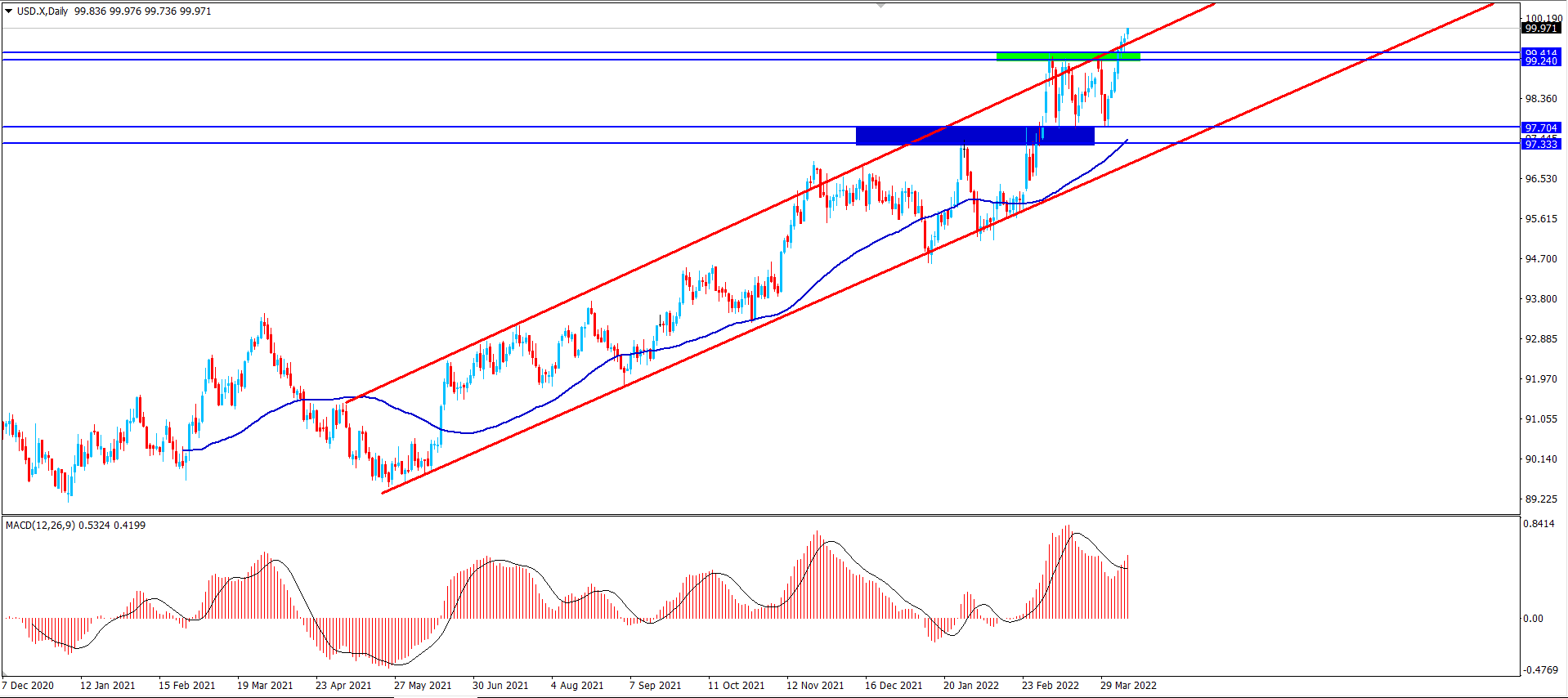Click the 23 Feb 2022 date label
1568x698 pixels.
tap(1051, 686)
